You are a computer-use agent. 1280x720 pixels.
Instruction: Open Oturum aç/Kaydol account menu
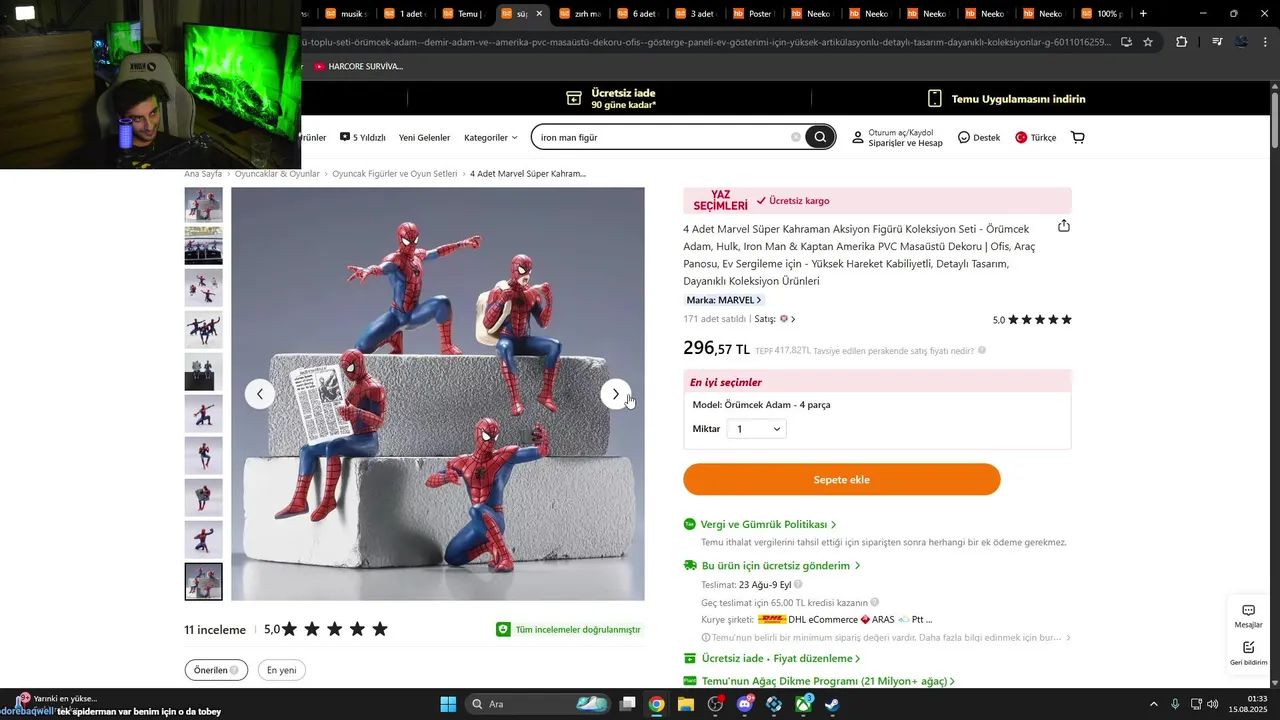(x=897, y=137)
